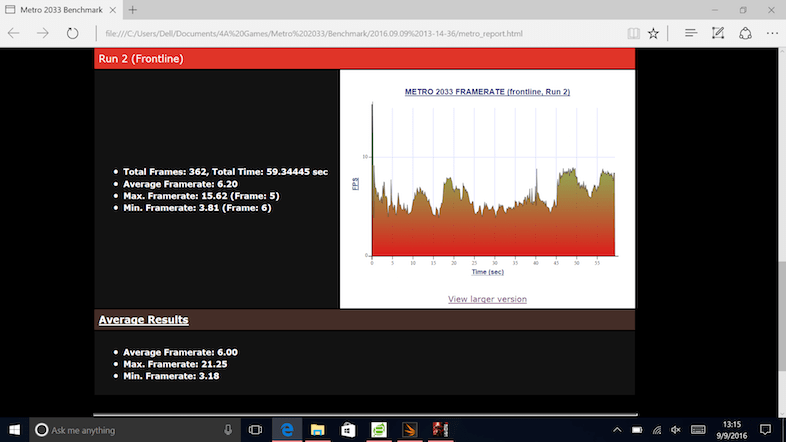Click Min. Framerate: 3.18 text
Viewport: 786px width, 442px height.
pyautogui.click(x=171, y=376)
